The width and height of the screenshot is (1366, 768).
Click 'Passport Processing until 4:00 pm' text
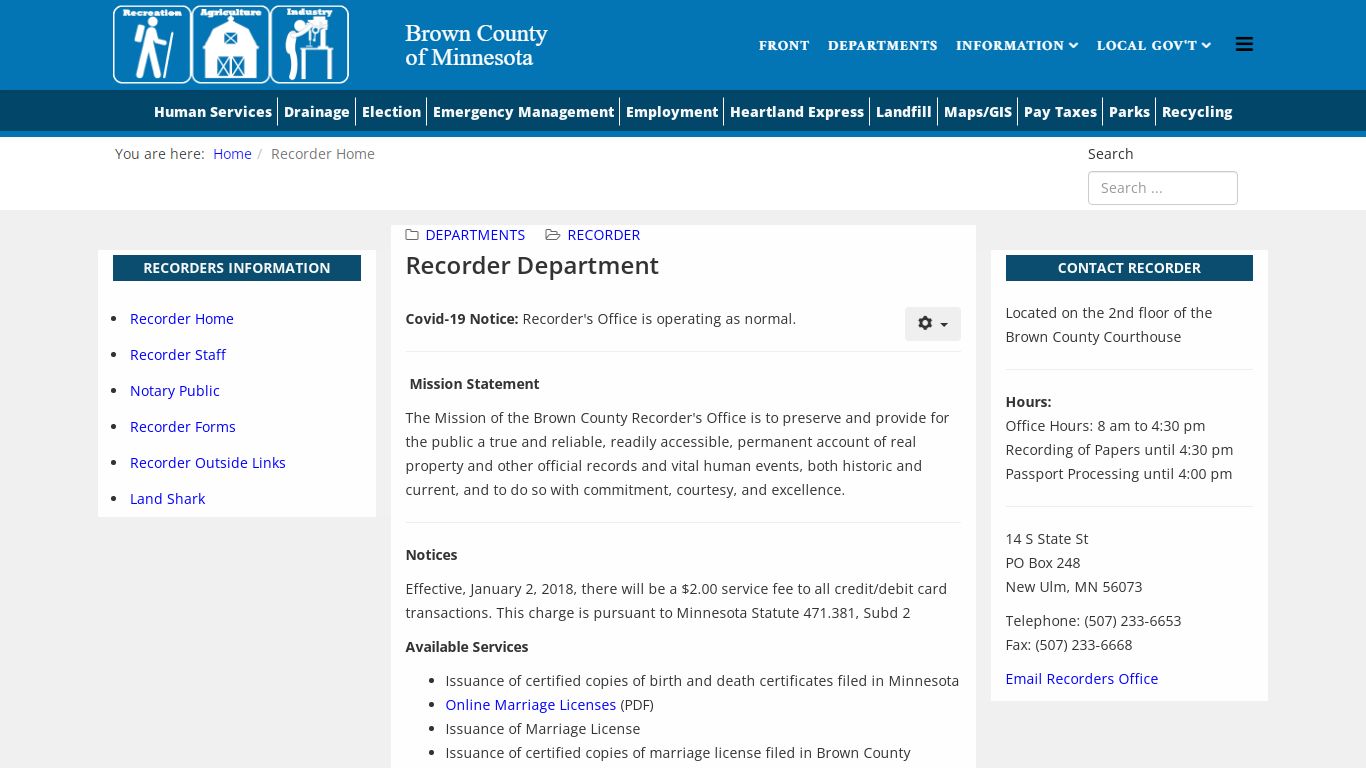coord(1119,474)
